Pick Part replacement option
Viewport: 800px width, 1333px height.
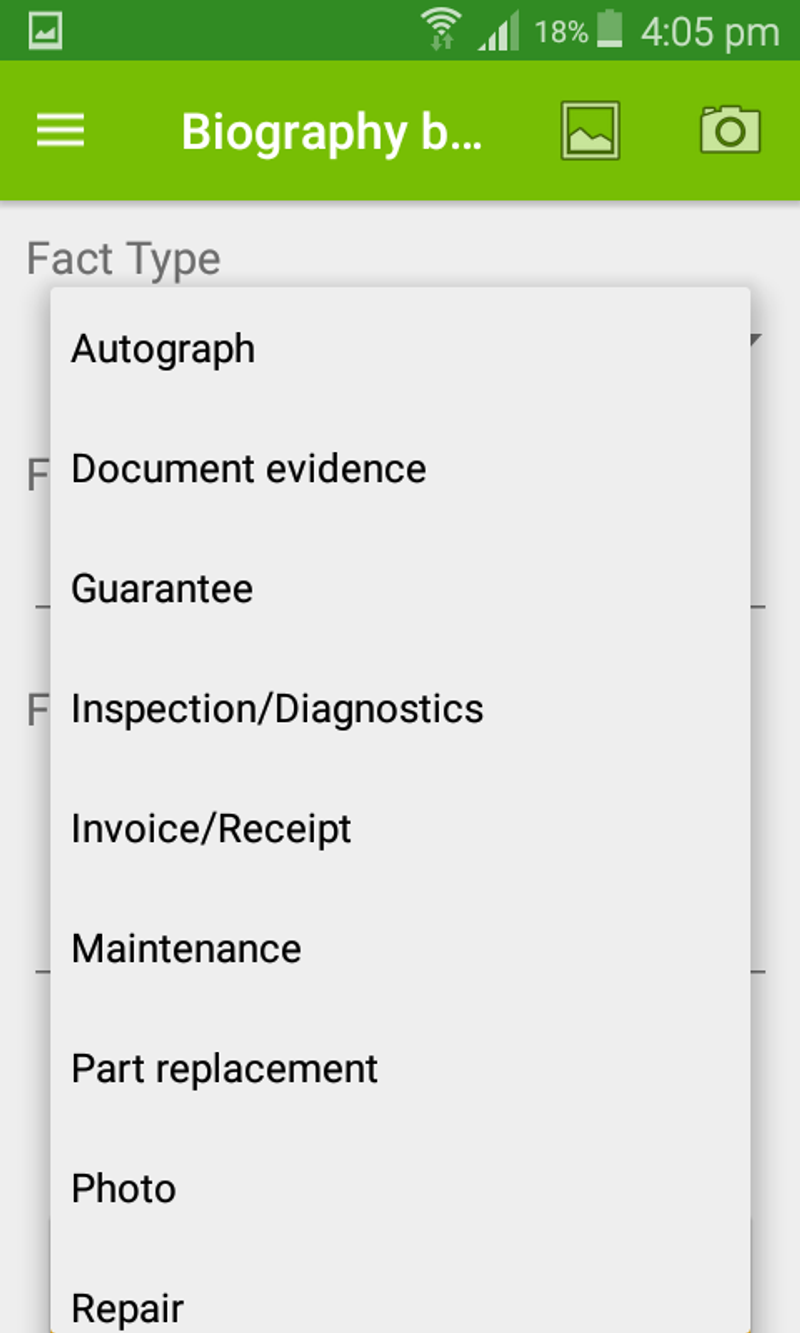[x=224, y=1068]
